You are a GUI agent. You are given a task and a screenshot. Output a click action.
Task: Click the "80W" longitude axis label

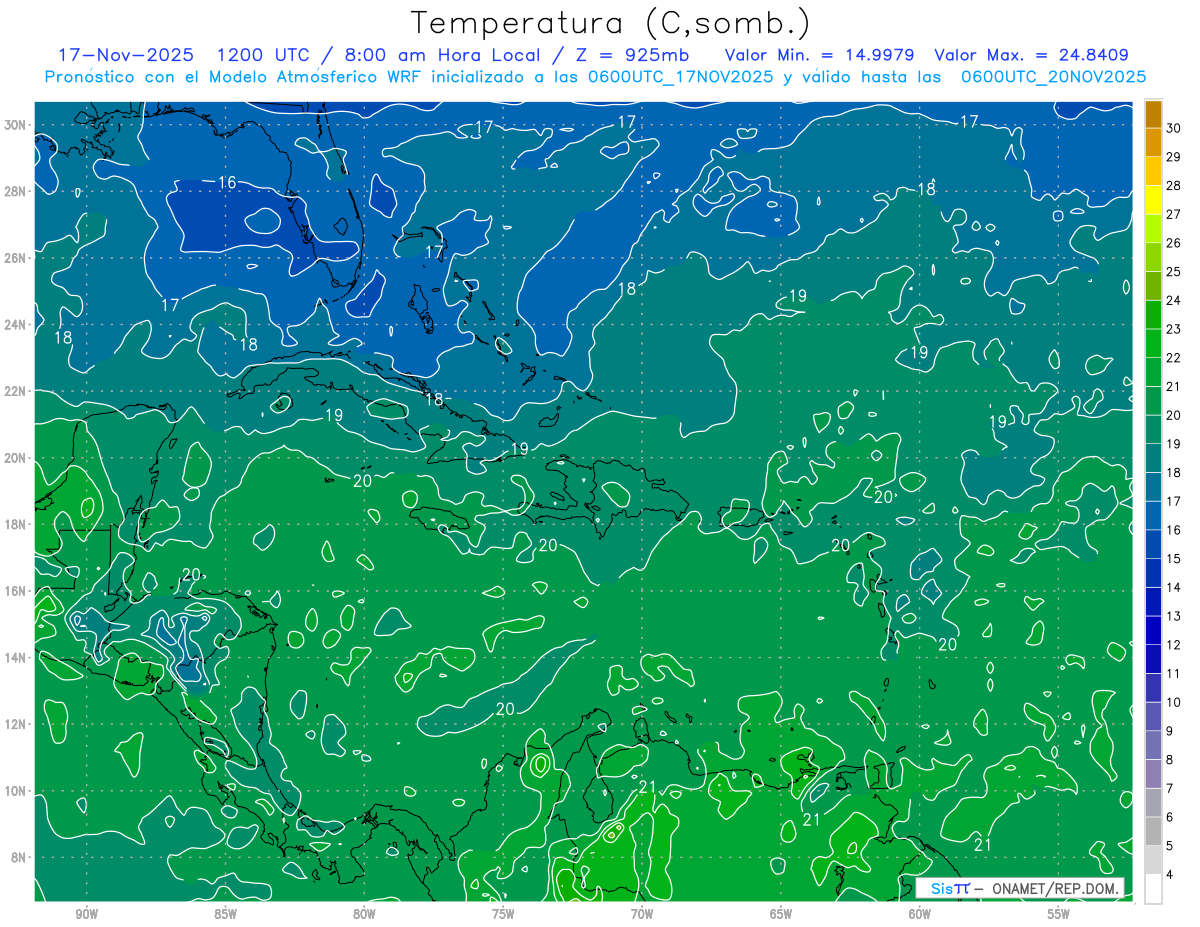point(364,913)
